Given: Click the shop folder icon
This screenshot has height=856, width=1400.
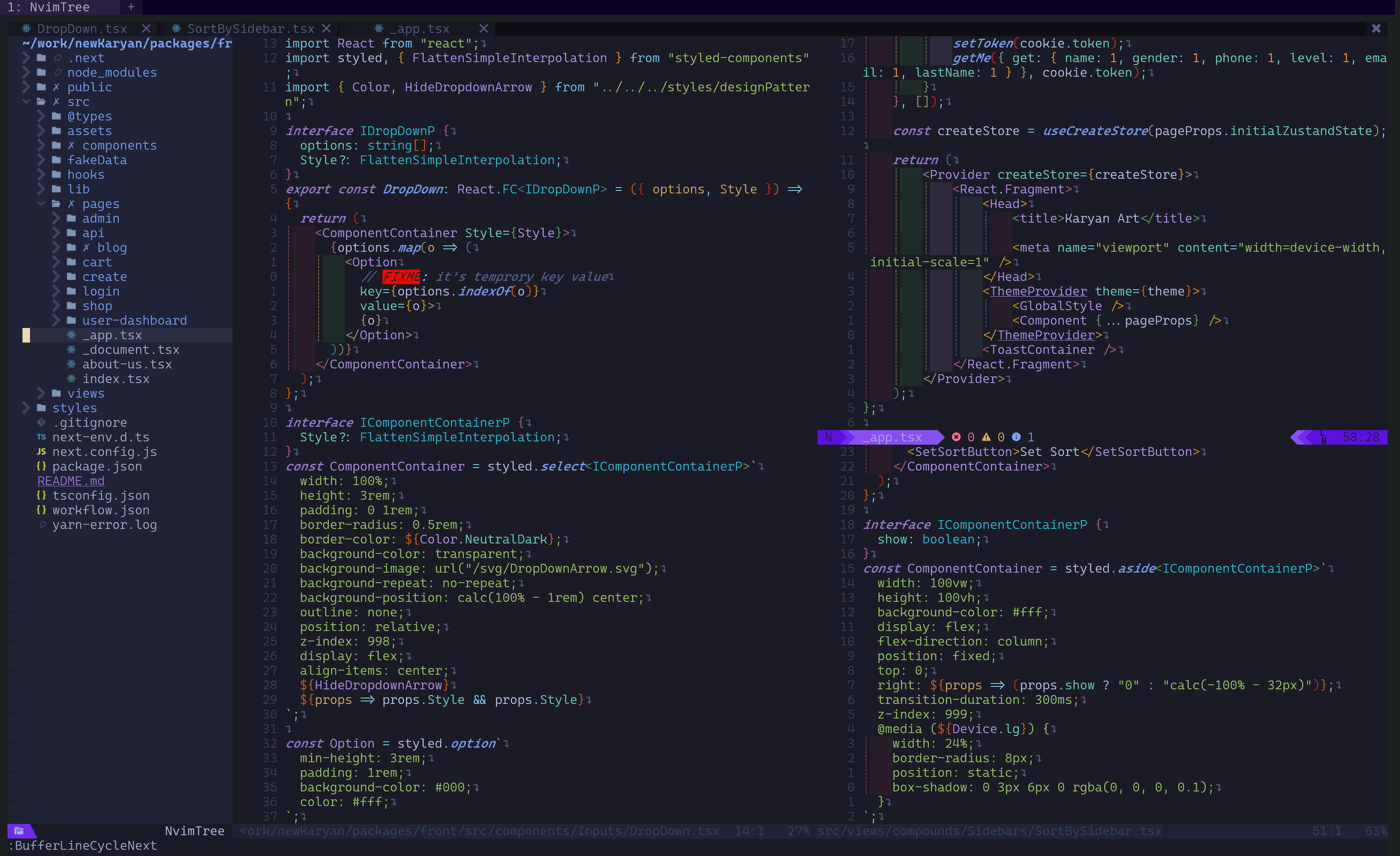Looking at the screenshot, I should [71, 306].
